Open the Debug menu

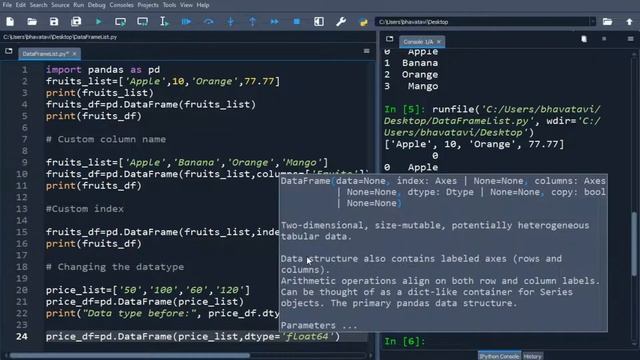(x=96, y=5)
